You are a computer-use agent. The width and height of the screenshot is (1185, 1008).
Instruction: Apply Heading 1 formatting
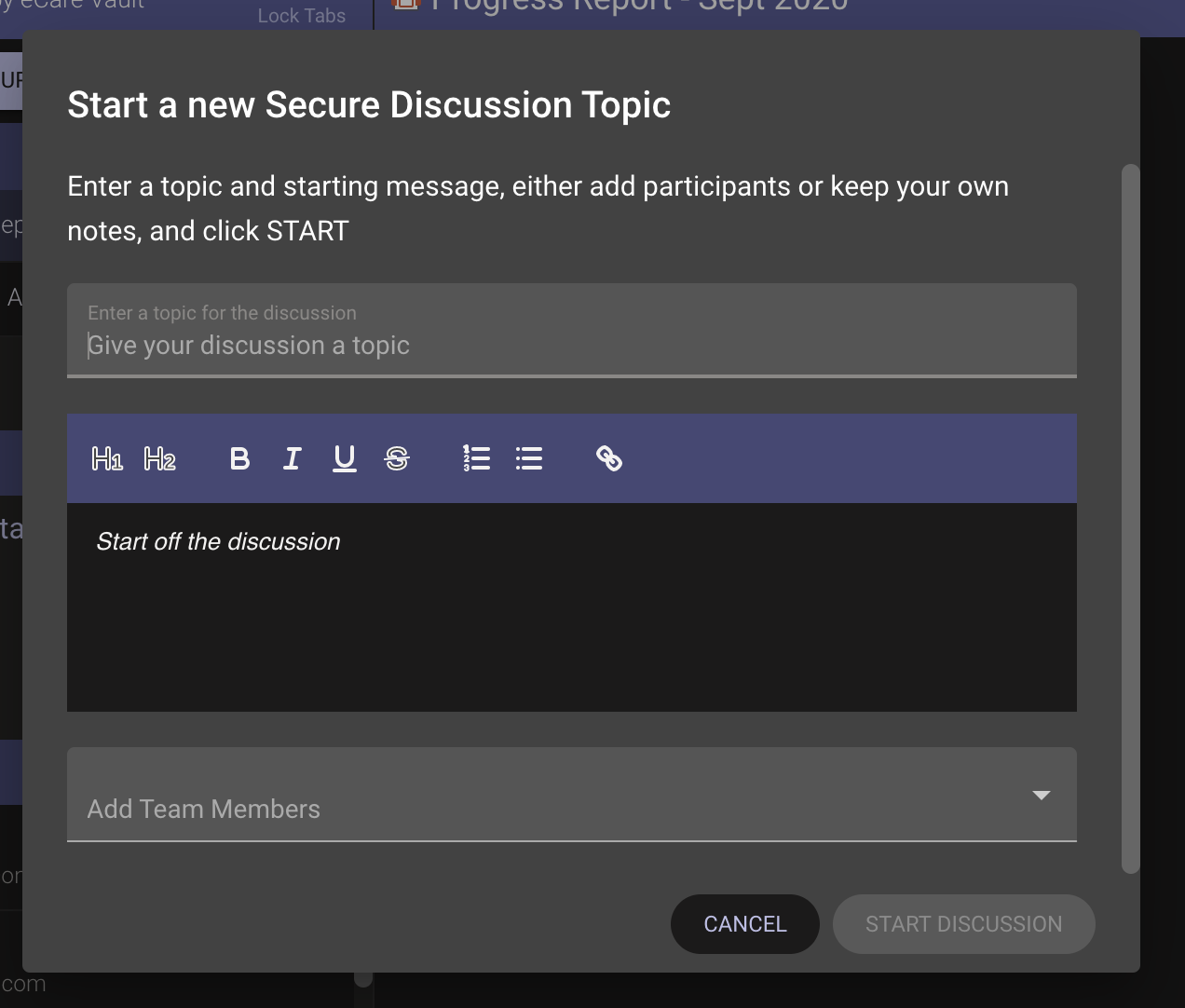pos(107,458)
